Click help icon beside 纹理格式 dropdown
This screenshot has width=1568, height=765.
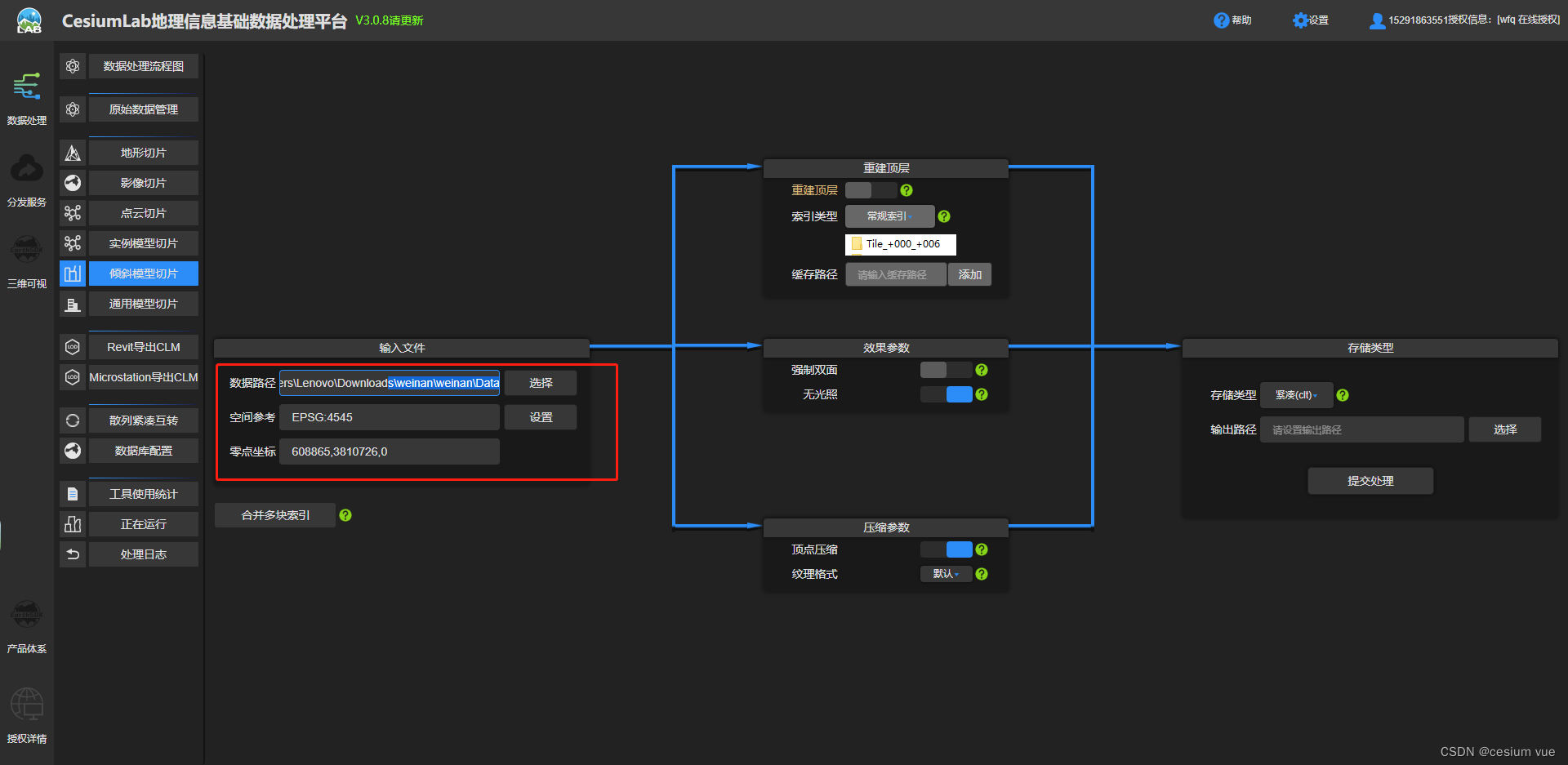point(982,574)
